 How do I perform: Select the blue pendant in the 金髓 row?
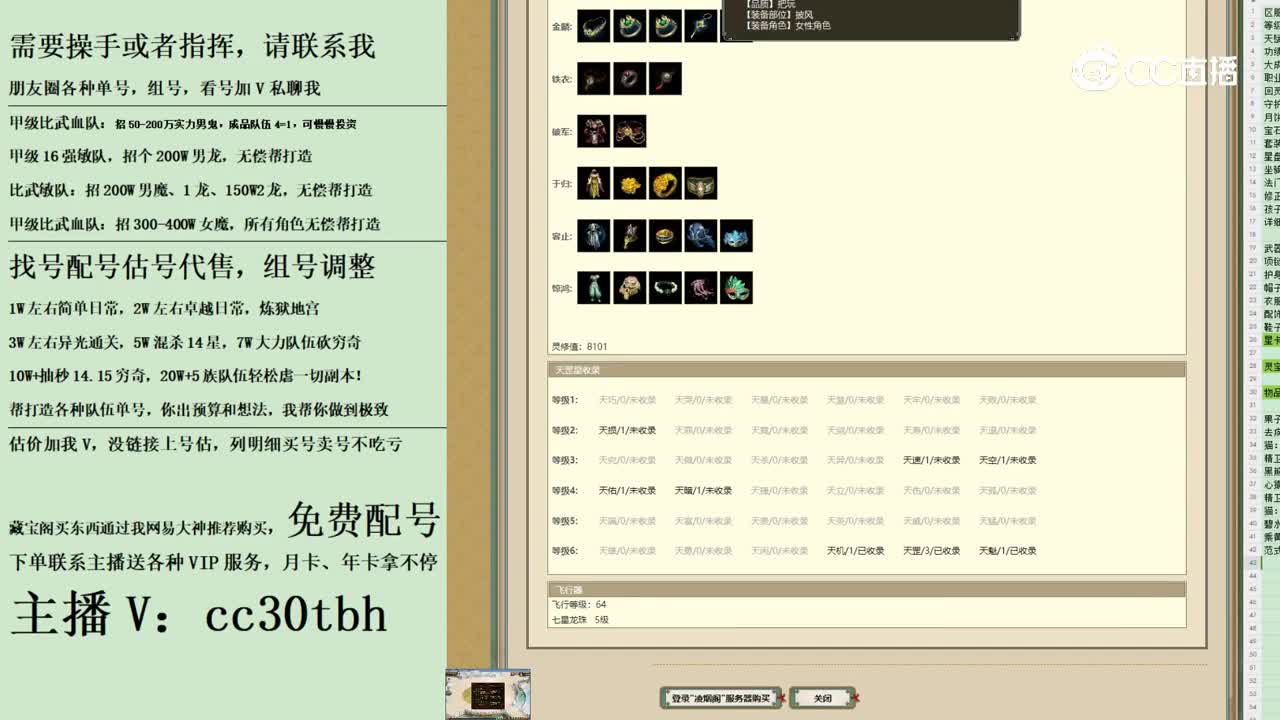(x=700, y=26)
